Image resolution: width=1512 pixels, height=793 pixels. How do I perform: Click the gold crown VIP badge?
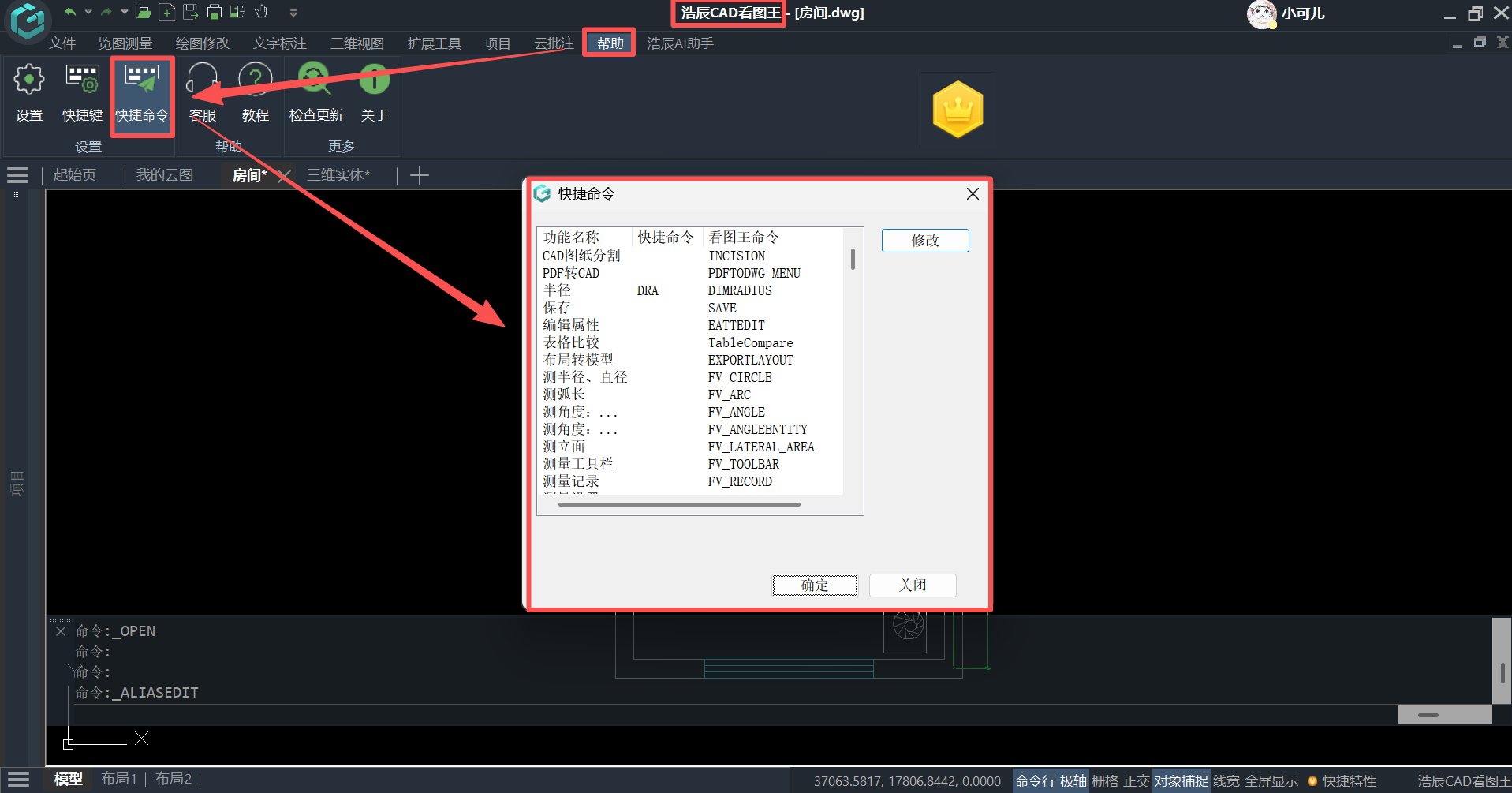[958, 109]
